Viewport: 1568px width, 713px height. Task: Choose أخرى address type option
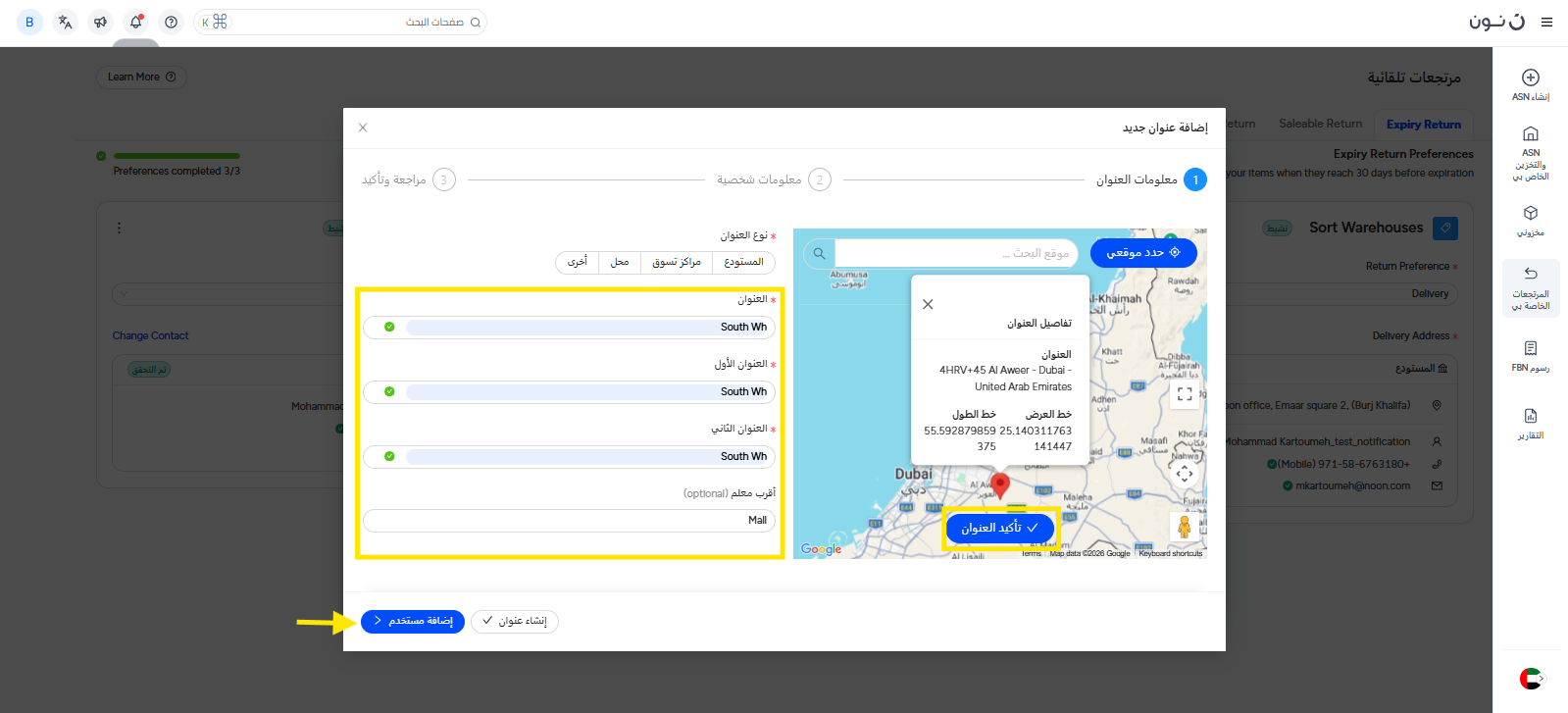point(578,262)
